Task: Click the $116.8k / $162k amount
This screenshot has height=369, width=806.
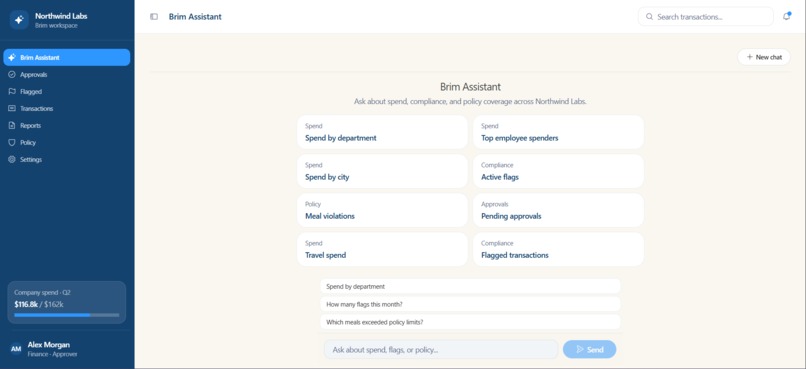Action: coord(39,304)
